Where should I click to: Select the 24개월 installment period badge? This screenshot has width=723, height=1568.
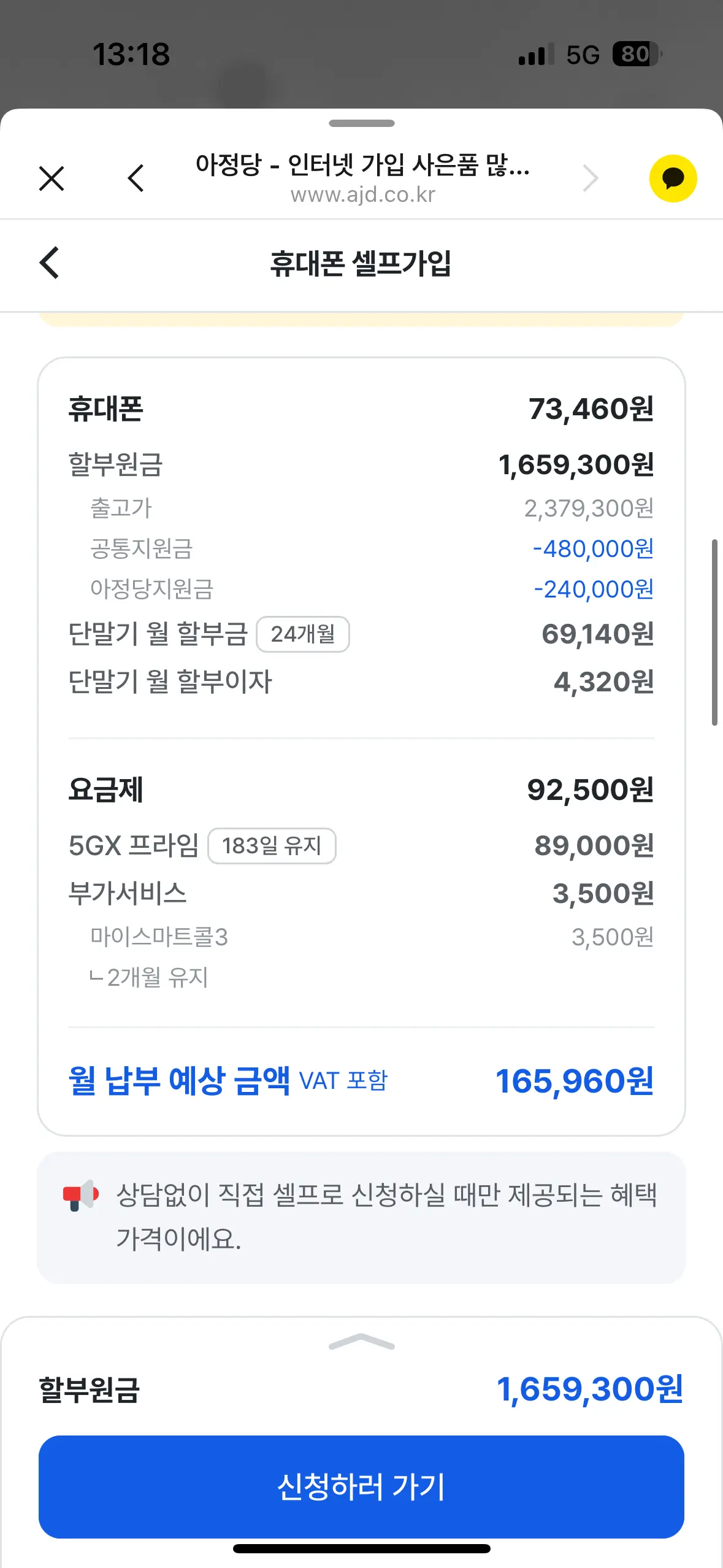303,634
